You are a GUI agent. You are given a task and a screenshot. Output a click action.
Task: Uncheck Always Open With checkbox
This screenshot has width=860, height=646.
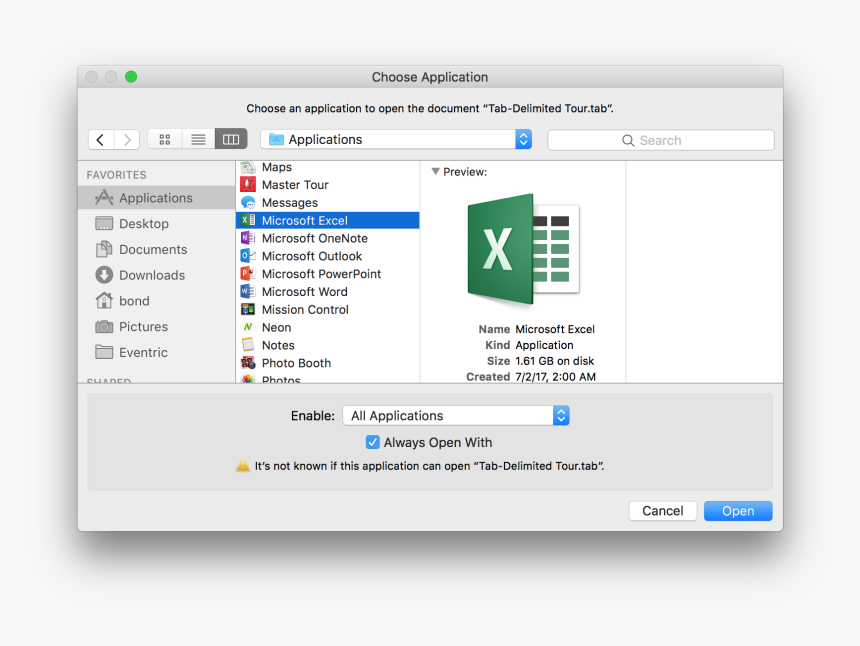[x=372, y=442]
